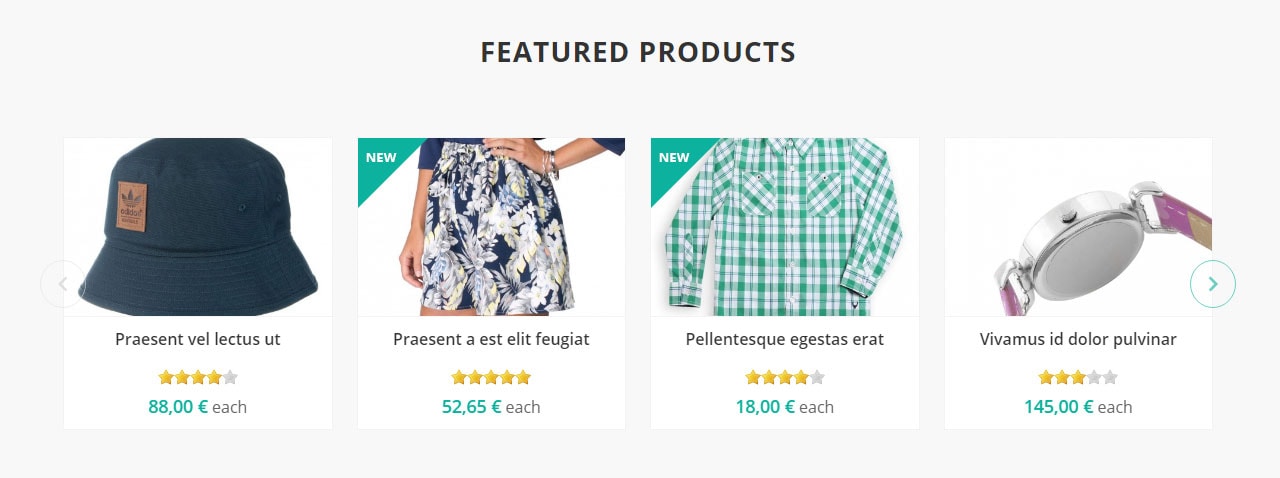This screenshot has height=478, width=1280.
Task: Click the next carousel arrow button
Action: 1212,284
